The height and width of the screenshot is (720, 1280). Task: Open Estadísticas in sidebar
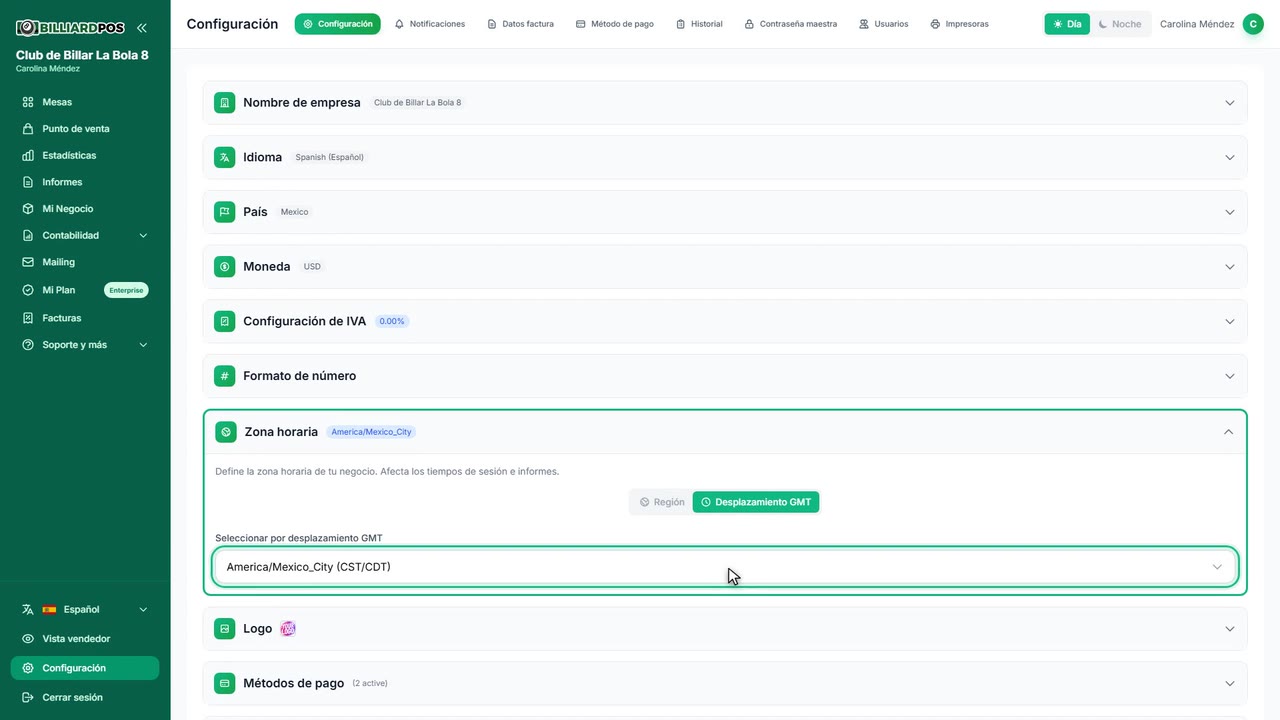click(x=85, y=156)
